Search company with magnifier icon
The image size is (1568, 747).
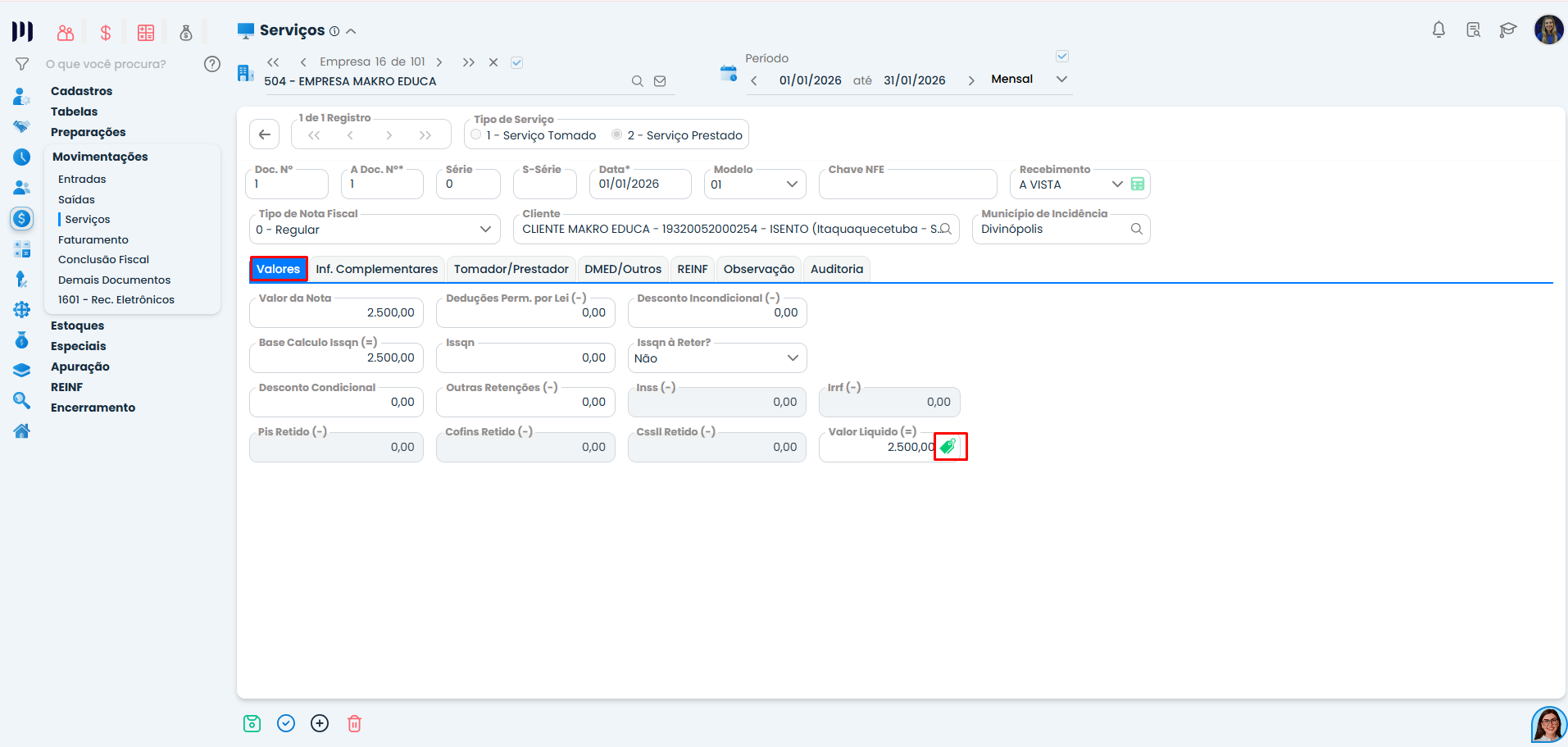[637, 81]
